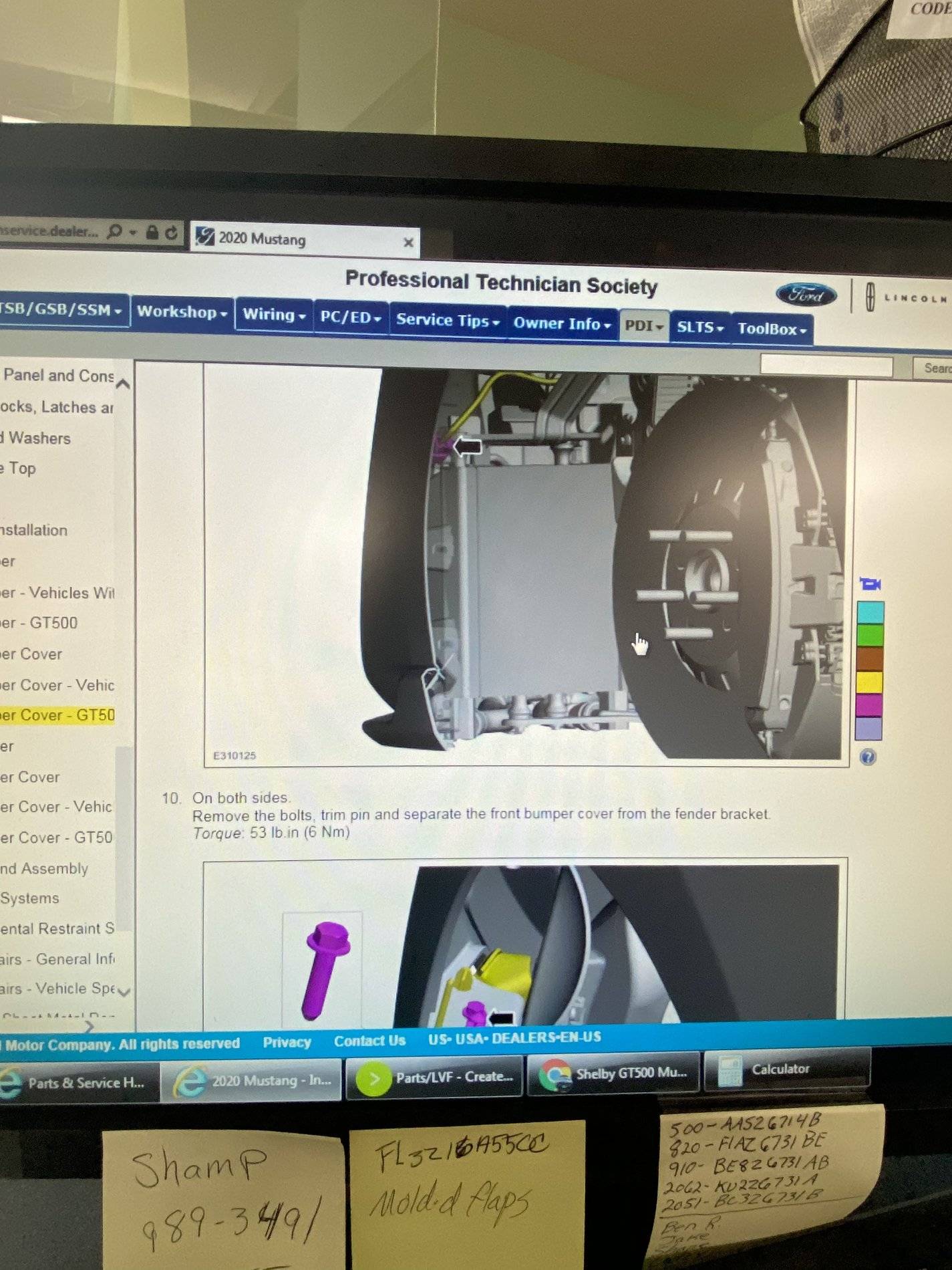Open the TSB/GSB/SSM dropdown menu
The image size is (952, 1270).
[61, 309]
